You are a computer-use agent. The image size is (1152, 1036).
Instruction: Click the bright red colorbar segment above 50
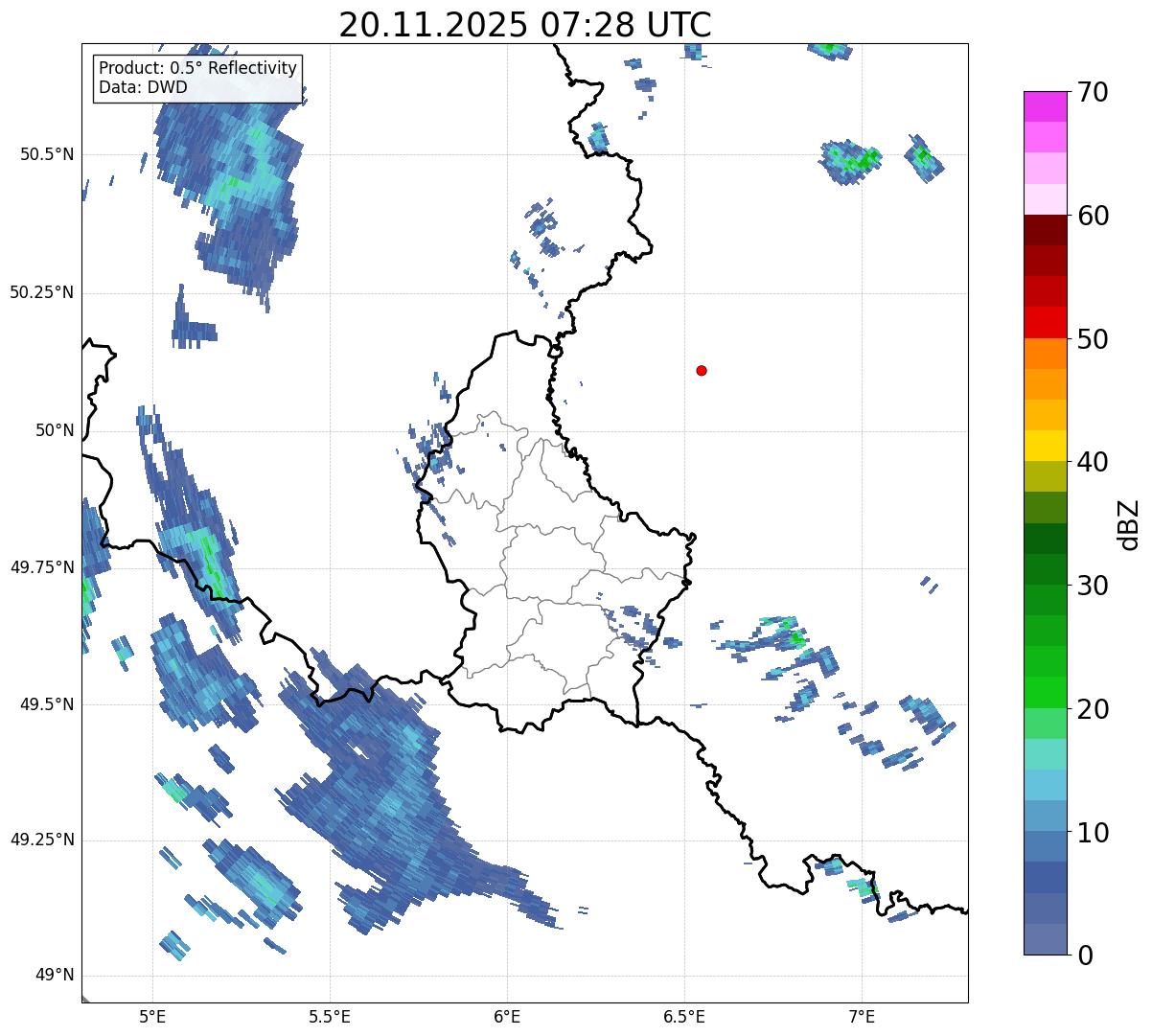click(x=1045, y=322)
